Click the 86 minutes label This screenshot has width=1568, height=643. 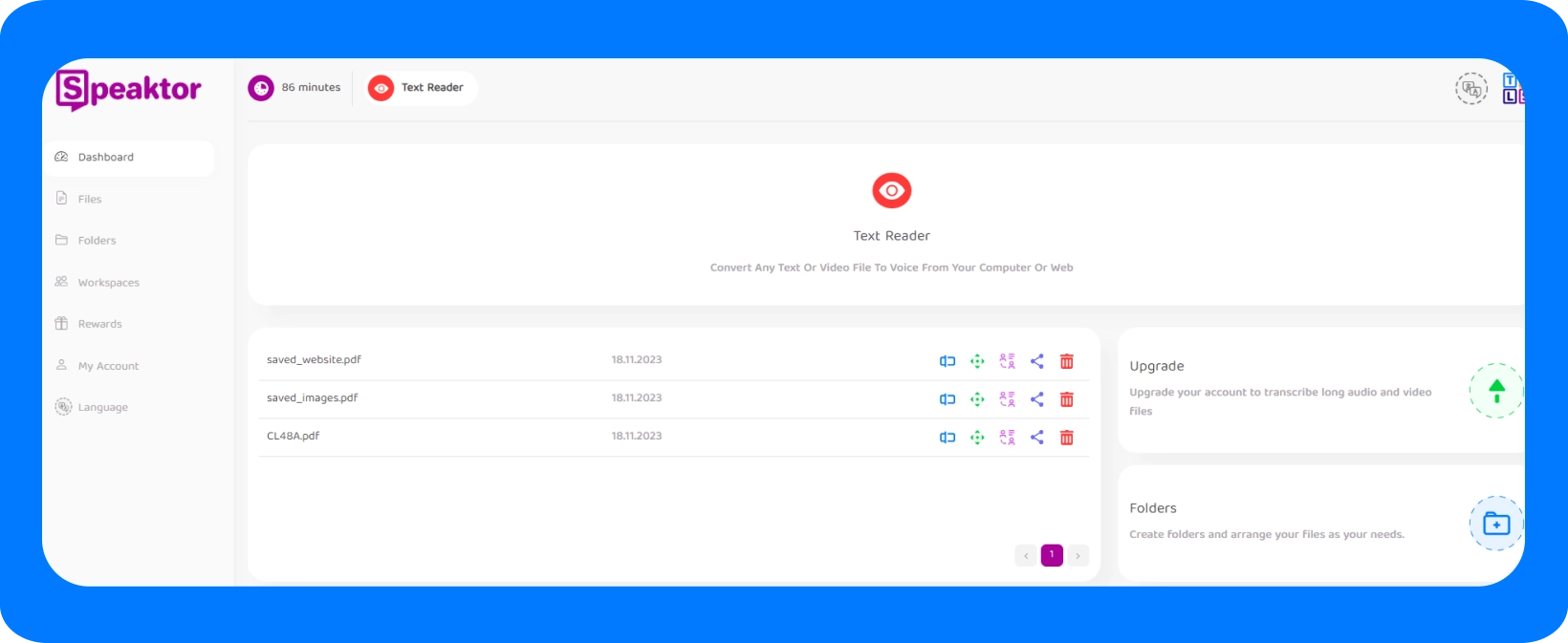[311, 88]
